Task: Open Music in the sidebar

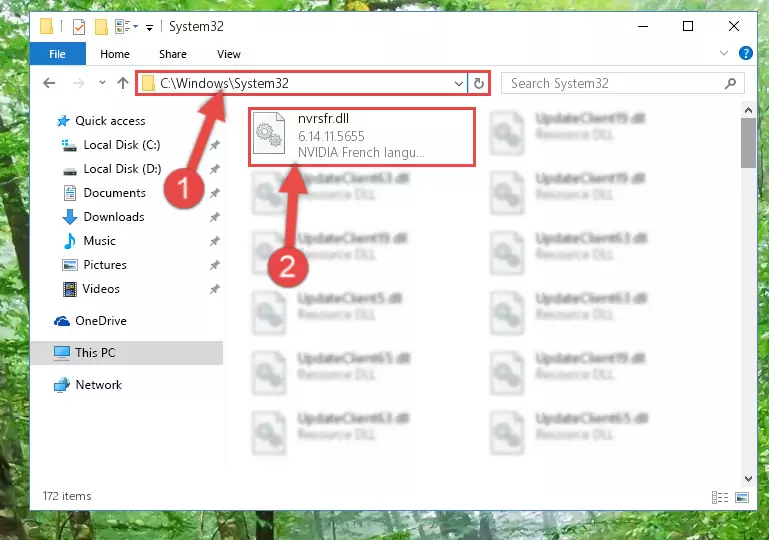Action: pos(90,241)
